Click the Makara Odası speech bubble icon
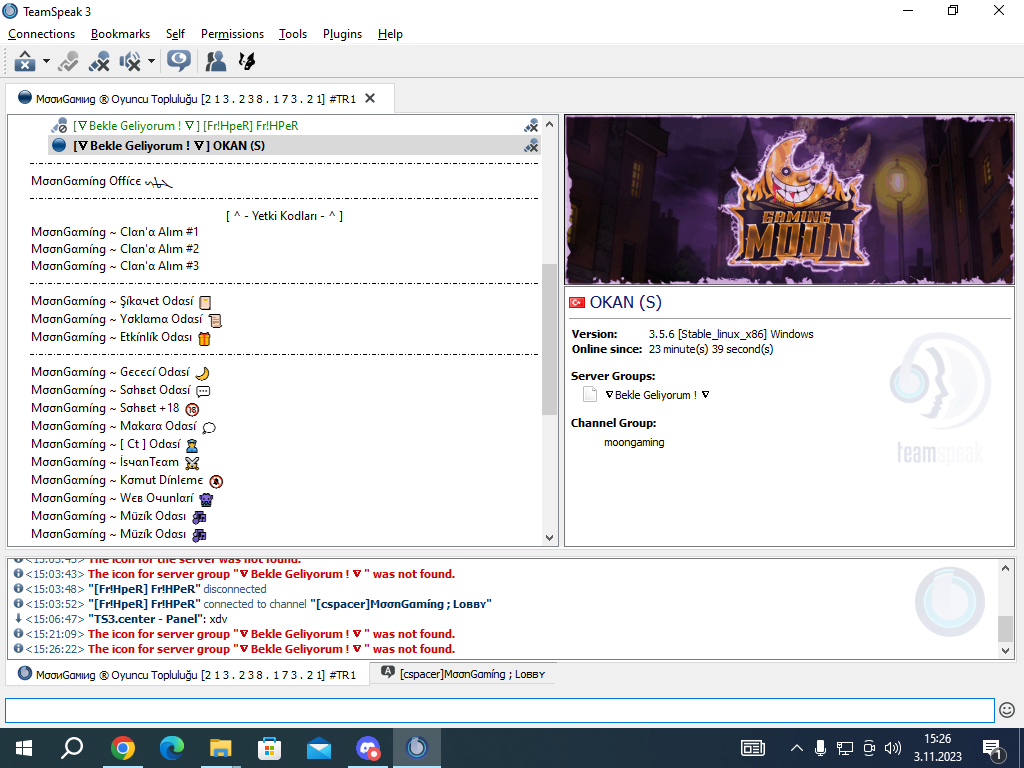The image size is (1024, 768). [209, 428]
